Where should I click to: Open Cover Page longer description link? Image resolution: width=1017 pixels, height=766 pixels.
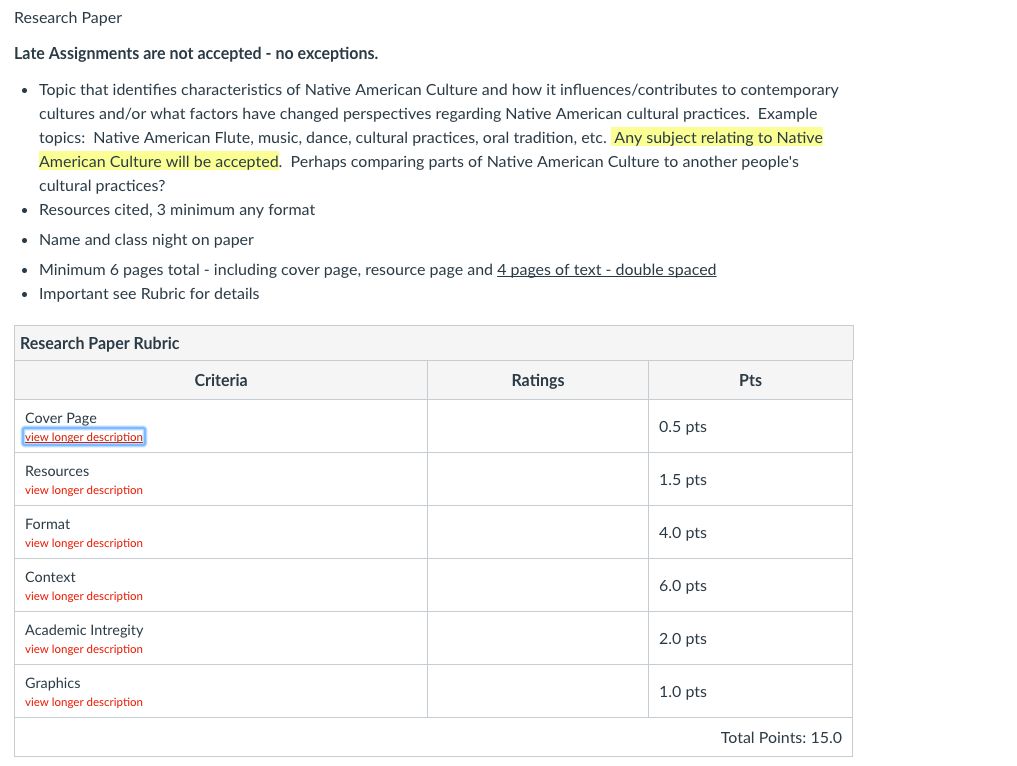click(x=84, y=437)
